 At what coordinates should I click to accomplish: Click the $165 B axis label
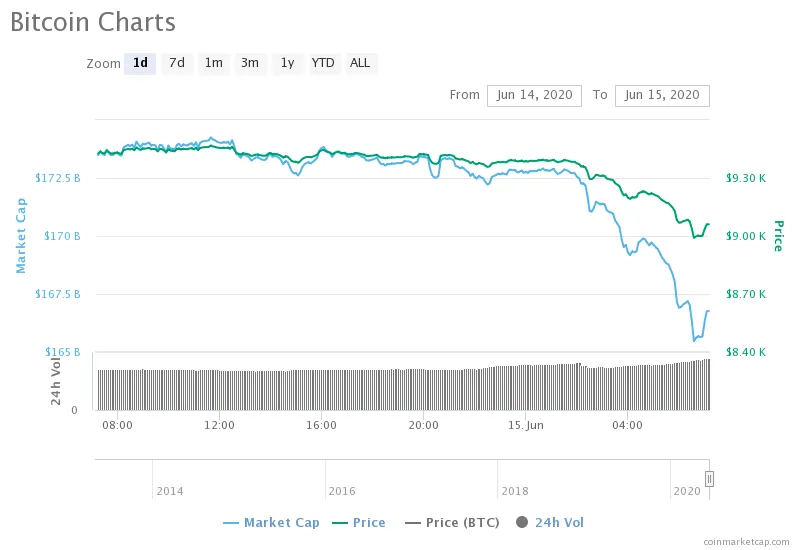click(x=62, y=352)
